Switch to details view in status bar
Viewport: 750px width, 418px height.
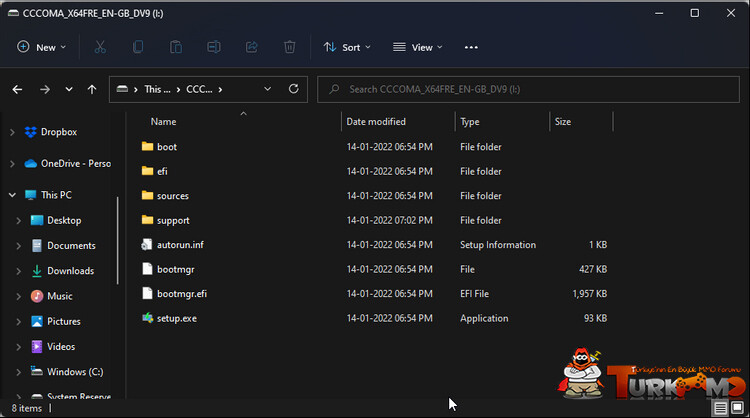coord(720,408)
